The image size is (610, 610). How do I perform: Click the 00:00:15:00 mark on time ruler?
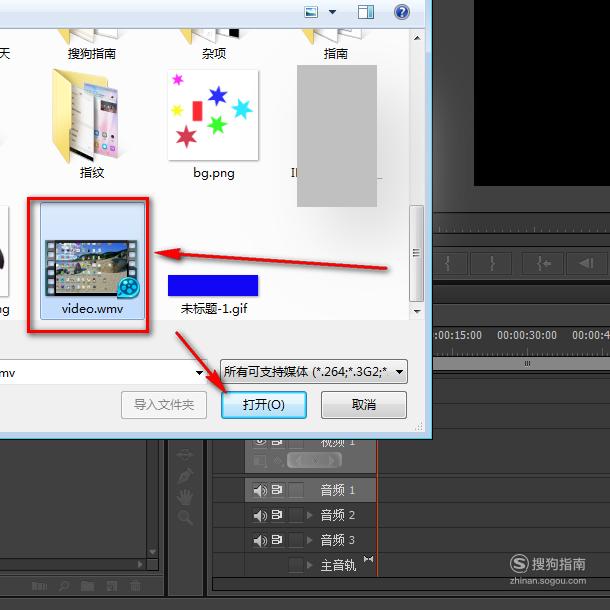[x=458, y=335]
